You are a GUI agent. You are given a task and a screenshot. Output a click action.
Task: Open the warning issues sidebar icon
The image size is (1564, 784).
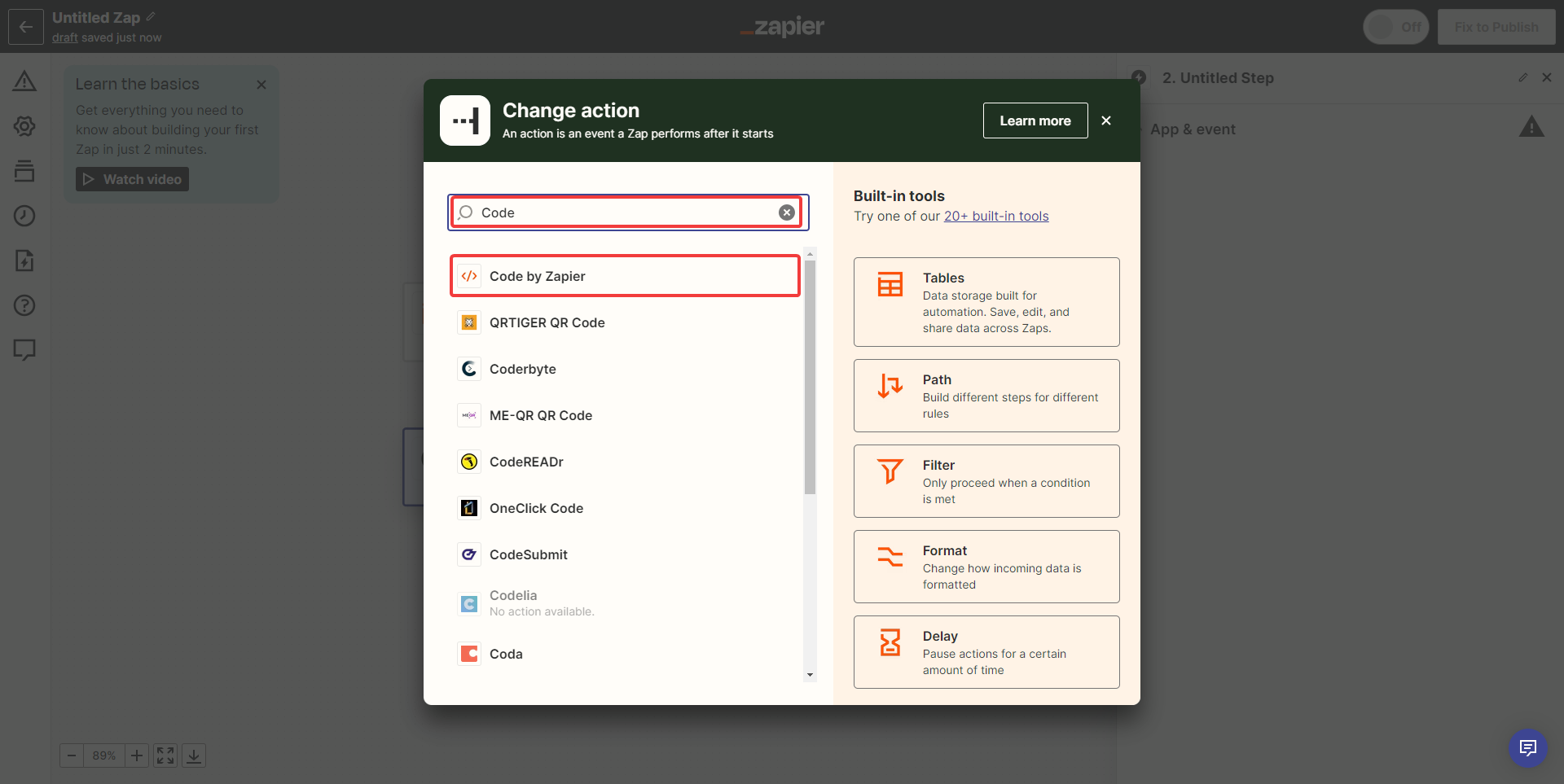[24, 81]
